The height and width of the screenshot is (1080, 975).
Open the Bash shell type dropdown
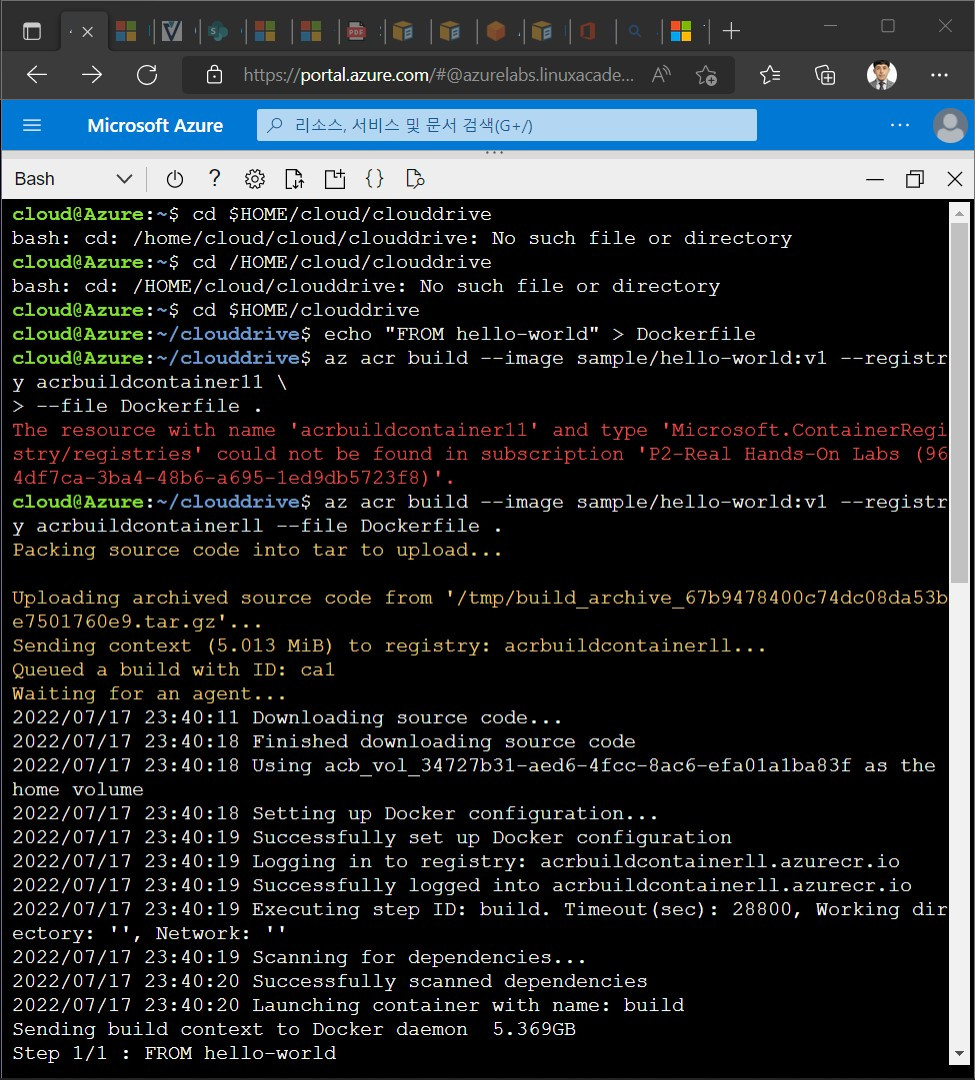tap(74, 179)
